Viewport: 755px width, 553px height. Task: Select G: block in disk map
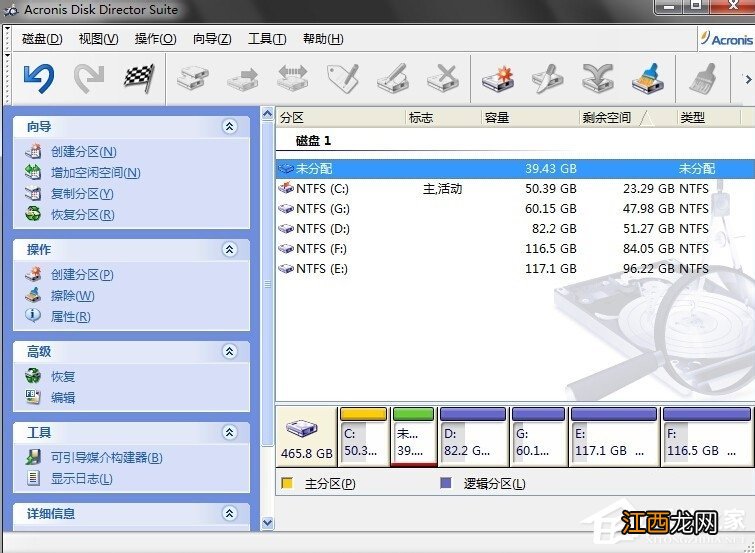pyautogui.click(x=539, y=436)
